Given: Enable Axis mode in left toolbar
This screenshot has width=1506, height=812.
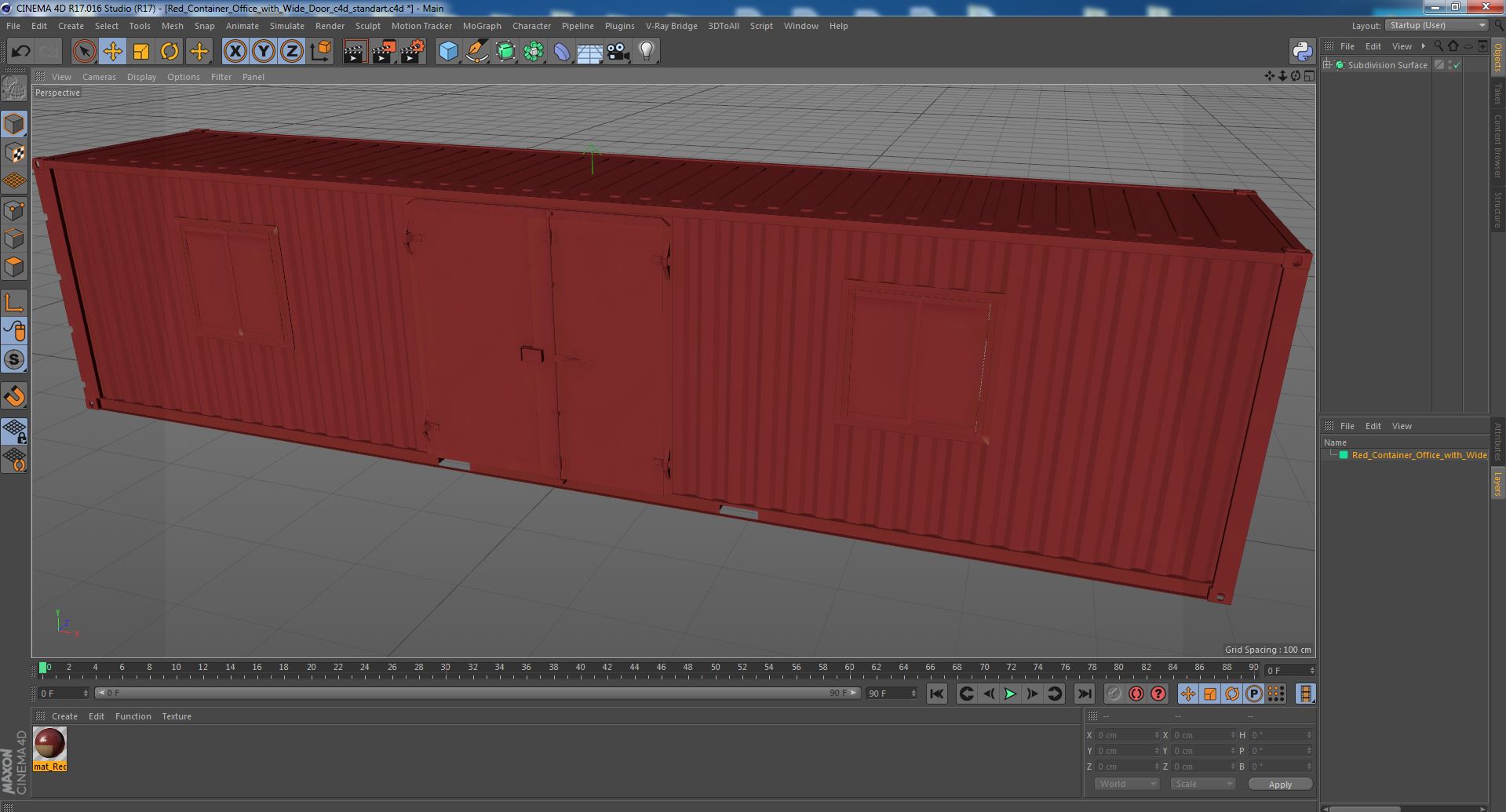Looking at the screenshot, I should point(14,303).
